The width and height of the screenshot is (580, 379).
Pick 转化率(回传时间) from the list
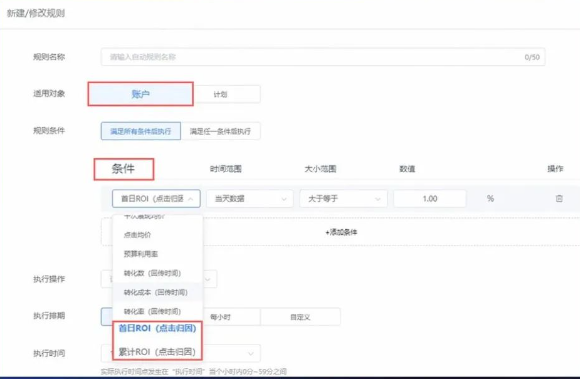click(x=158, y=312)
